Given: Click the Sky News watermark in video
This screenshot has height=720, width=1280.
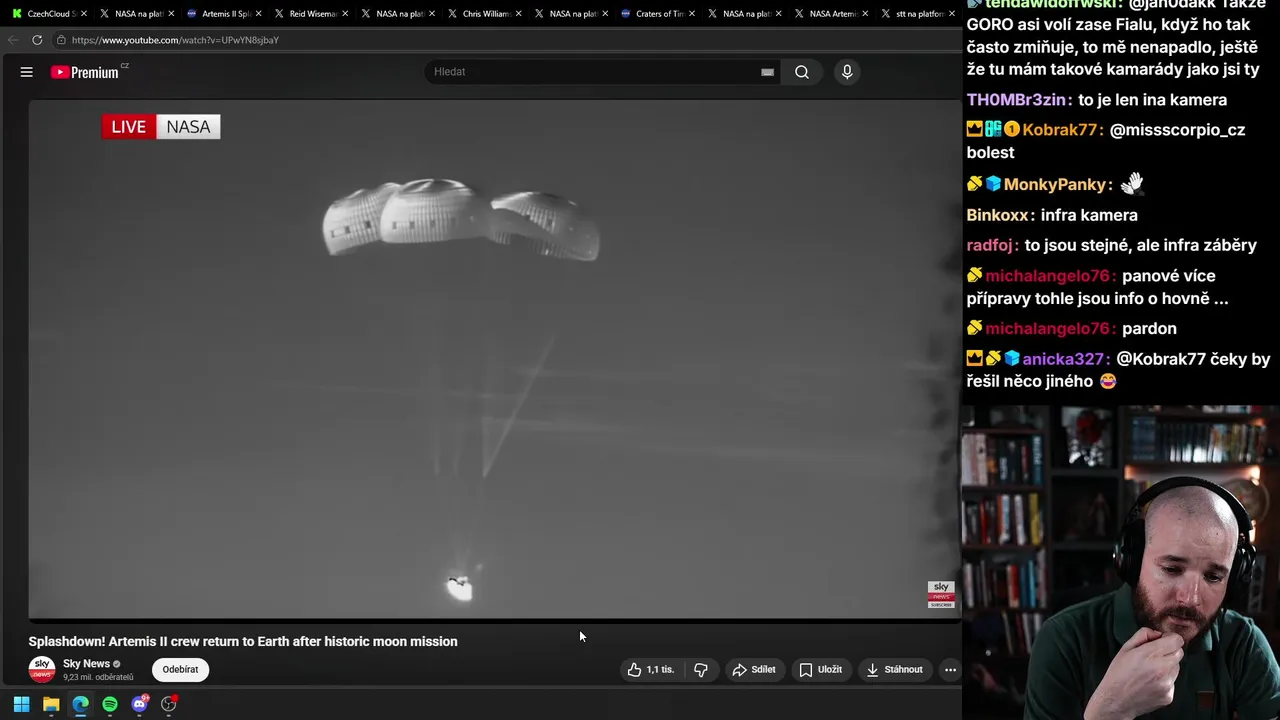Looking at the screenshot, I should pos(941,594).
